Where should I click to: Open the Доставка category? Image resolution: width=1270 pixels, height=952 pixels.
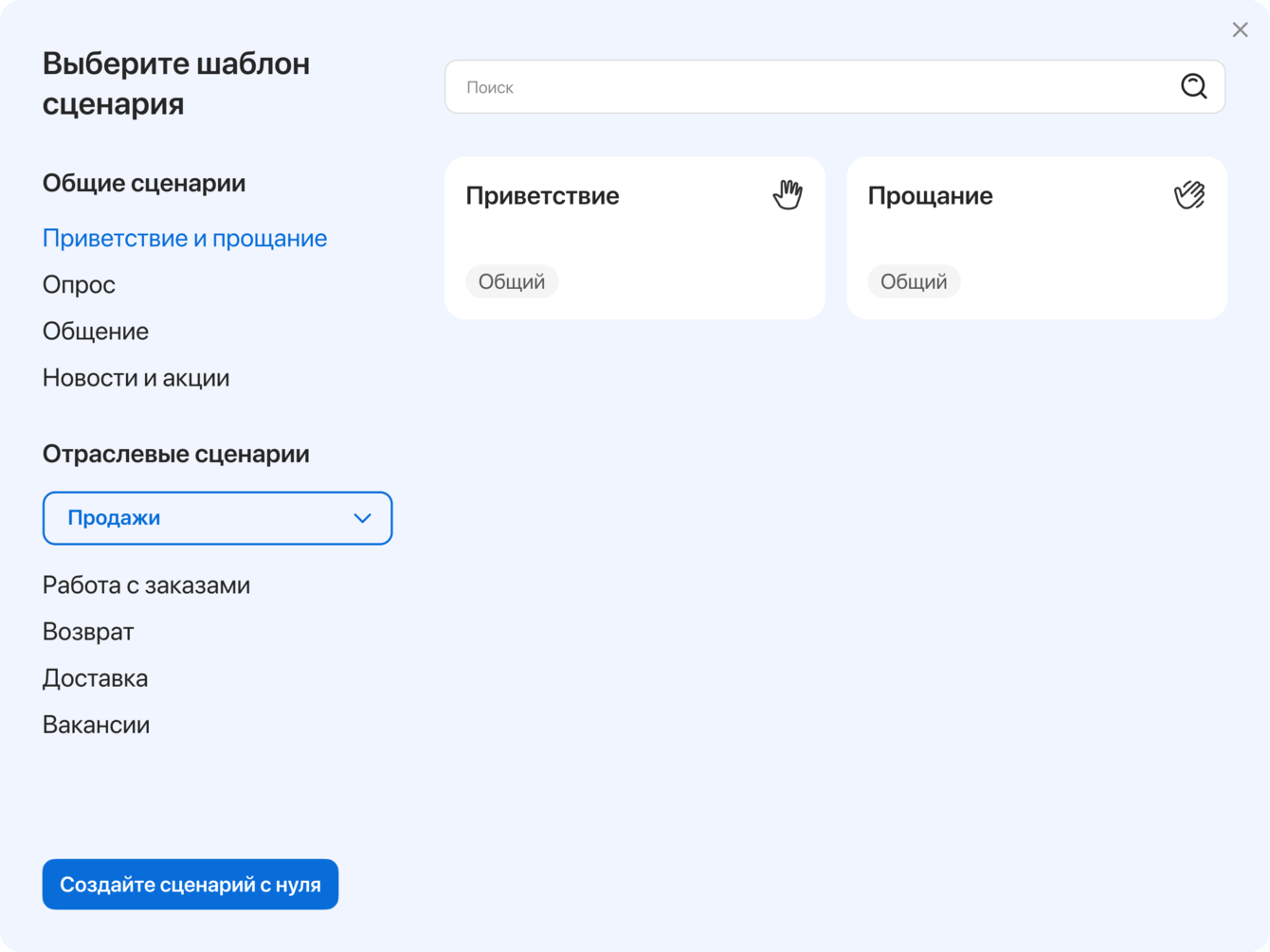pyautogui.click(x=95, y=678)
